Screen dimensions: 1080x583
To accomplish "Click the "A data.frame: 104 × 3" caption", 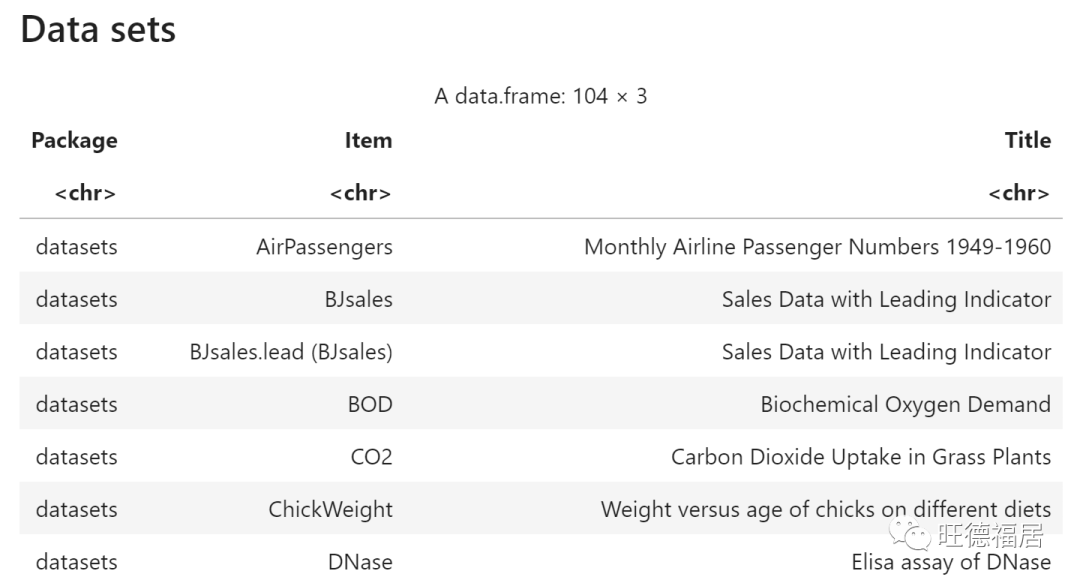I will click(x=540, y=96).
